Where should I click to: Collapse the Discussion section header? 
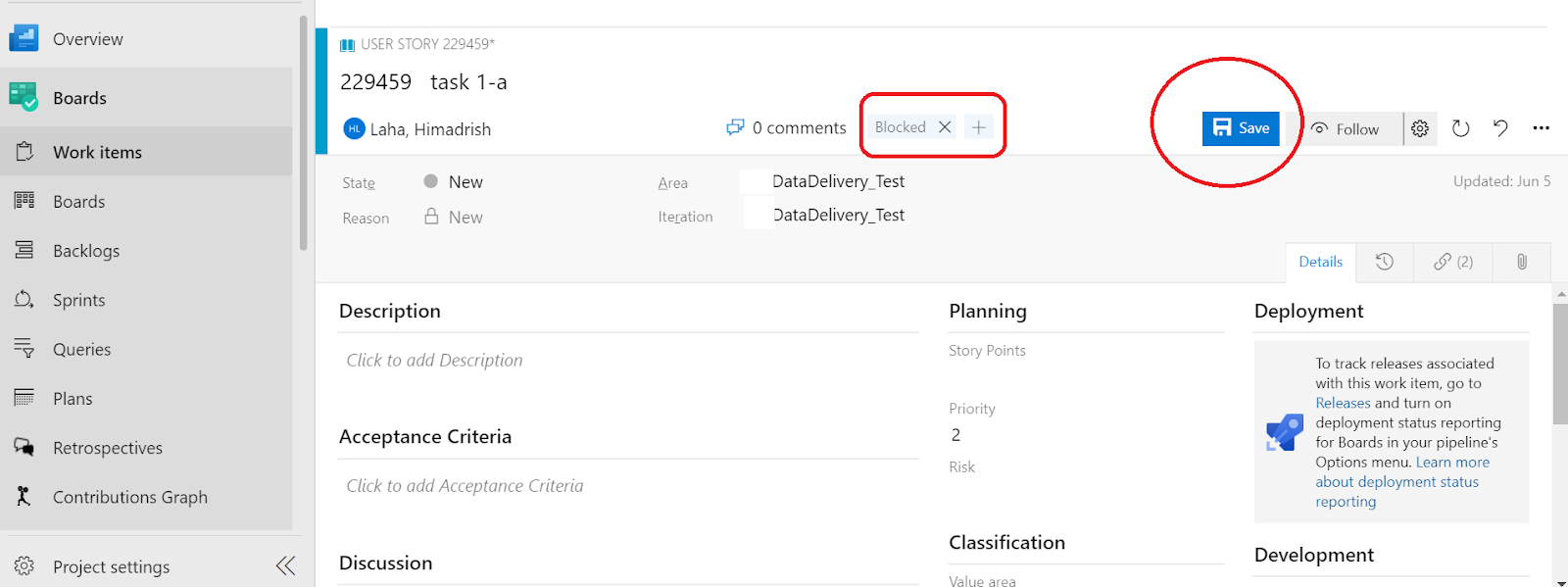pos(385,563)
